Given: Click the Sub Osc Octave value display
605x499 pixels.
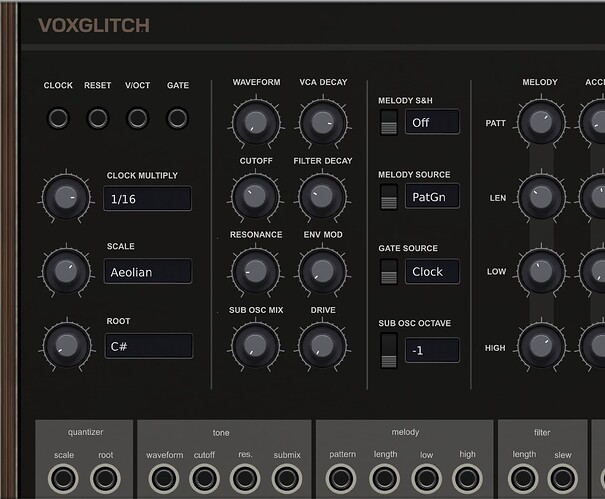Looking at the screenshot, I should 432,350.
